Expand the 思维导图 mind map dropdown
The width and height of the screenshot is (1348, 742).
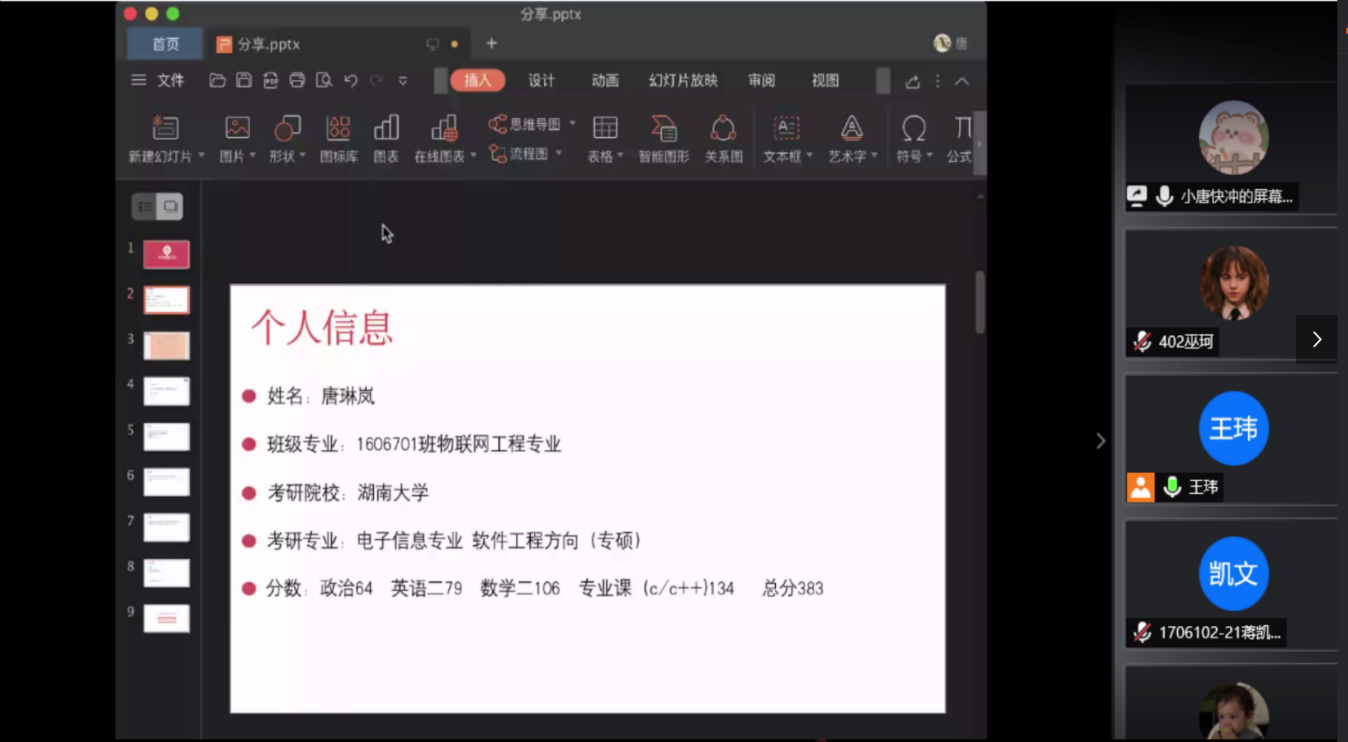(572, 124)
